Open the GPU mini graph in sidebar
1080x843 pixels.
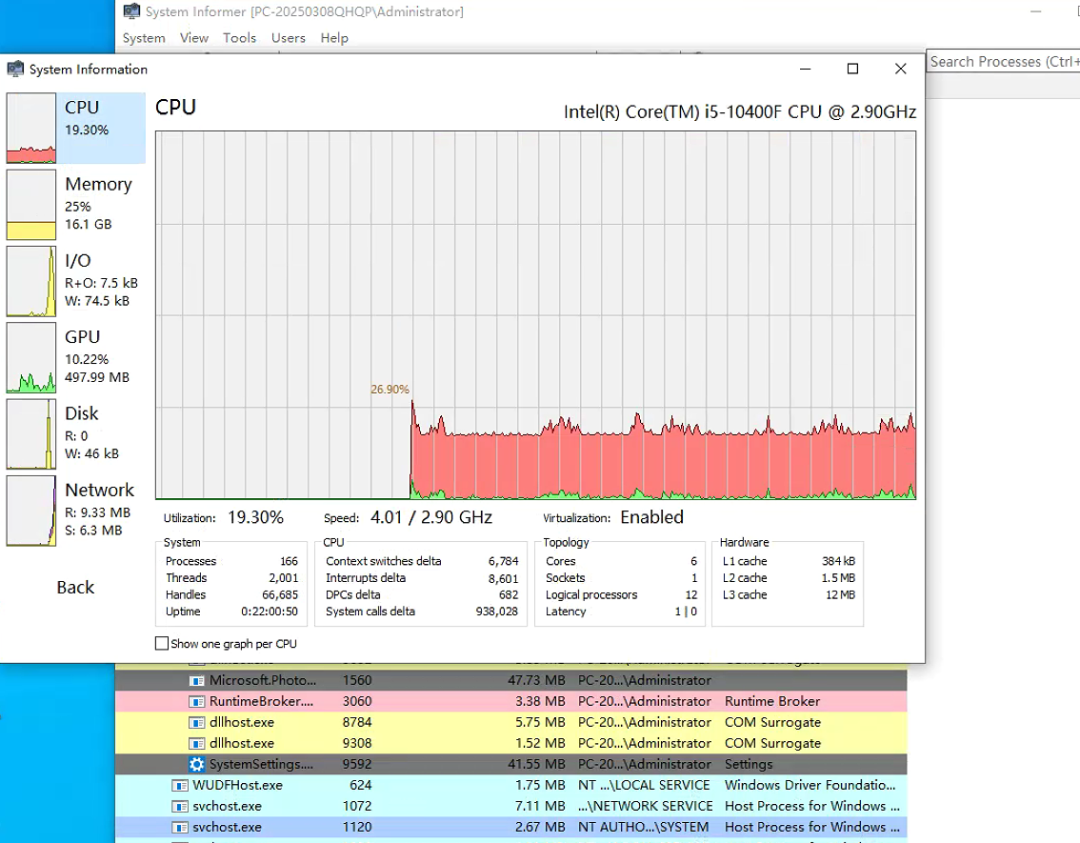coord(31,357)
